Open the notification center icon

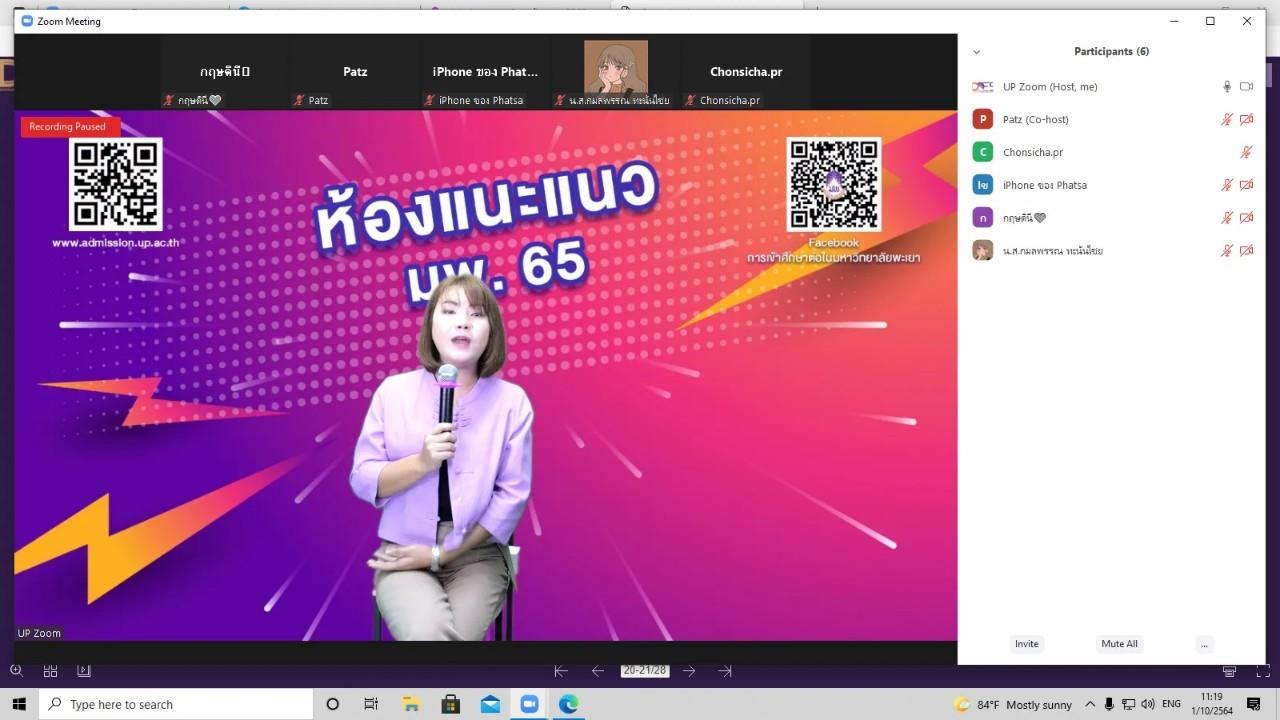[x=1254, y=705]
